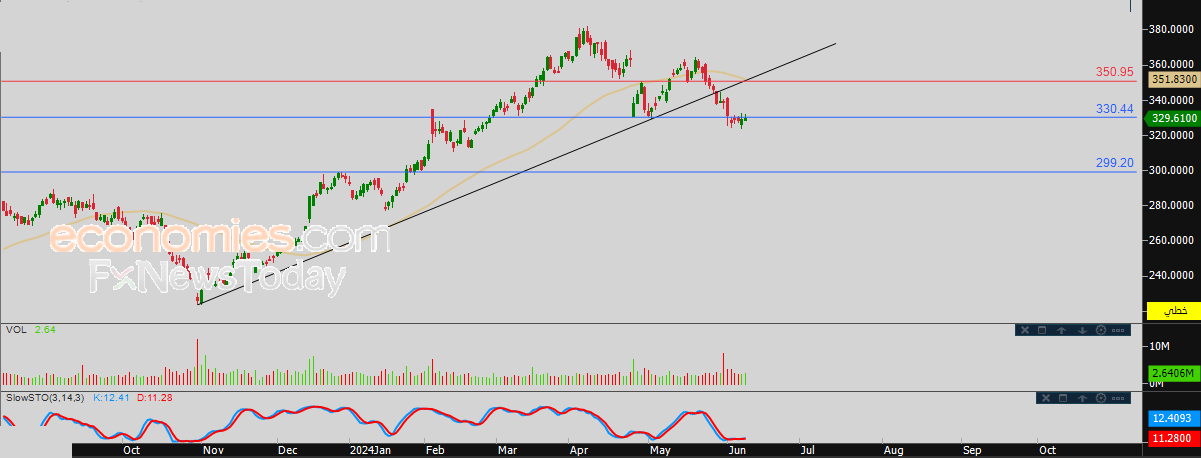Open VOL indicator settings gear
The width and height of the screenshot is (1201, 458).
coord(1101,330)
